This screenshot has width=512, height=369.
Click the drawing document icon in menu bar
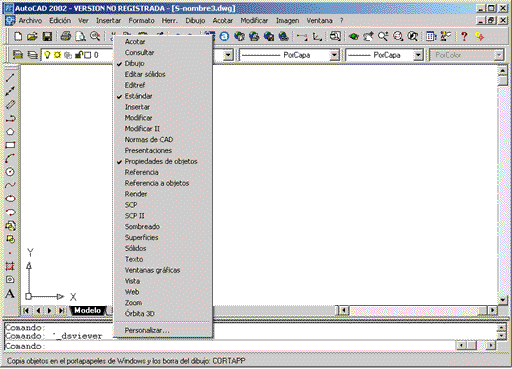coord(10,21)
